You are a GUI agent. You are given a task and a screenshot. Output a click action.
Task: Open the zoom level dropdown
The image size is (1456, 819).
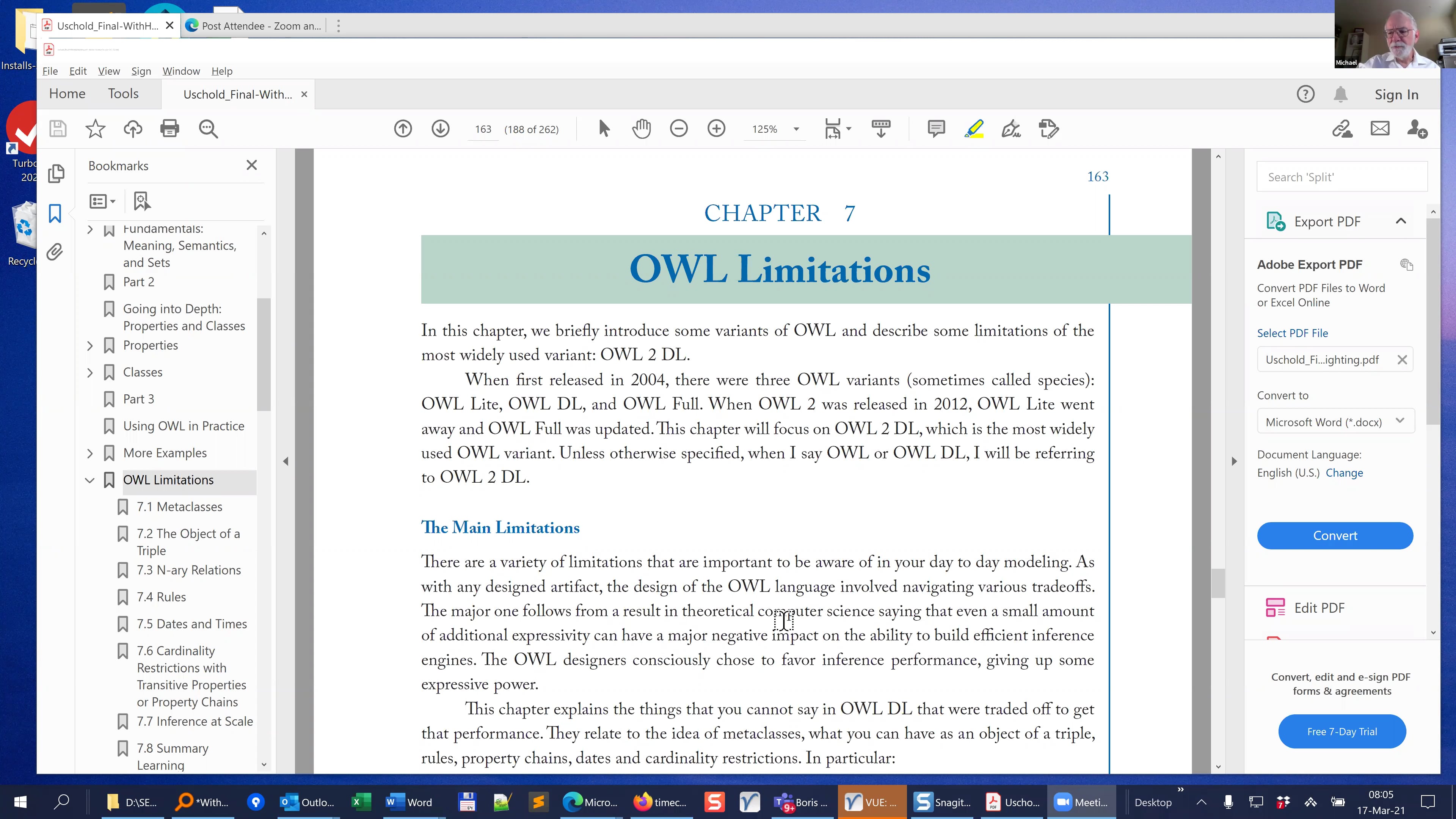coord(796,128)
